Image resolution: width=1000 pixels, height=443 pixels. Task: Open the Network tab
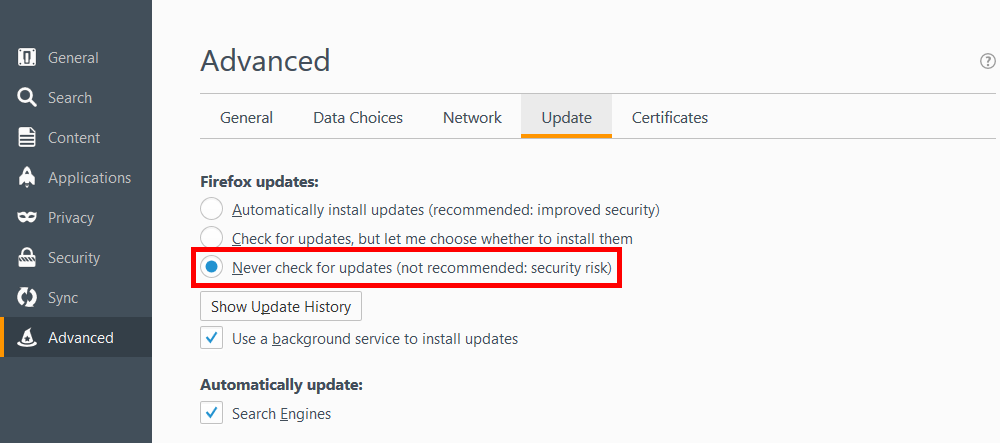point(472,118)
